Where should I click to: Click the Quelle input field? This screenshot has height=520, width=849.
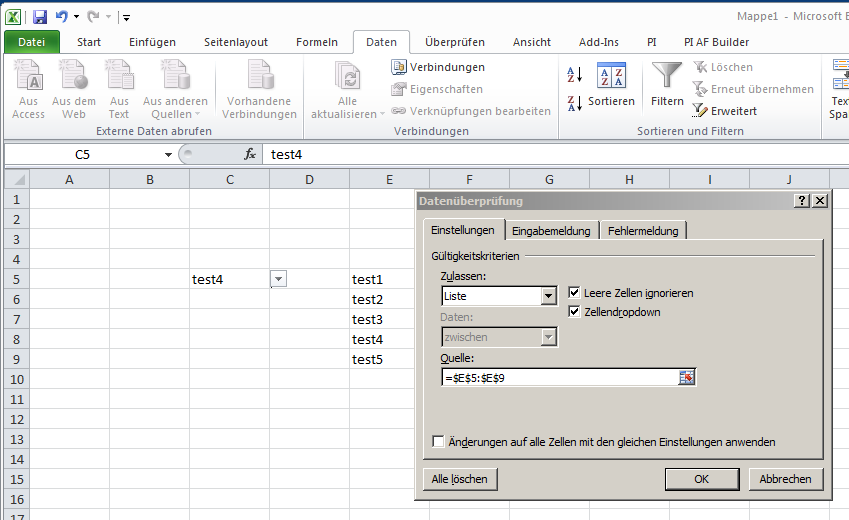[x=560, y=378]
